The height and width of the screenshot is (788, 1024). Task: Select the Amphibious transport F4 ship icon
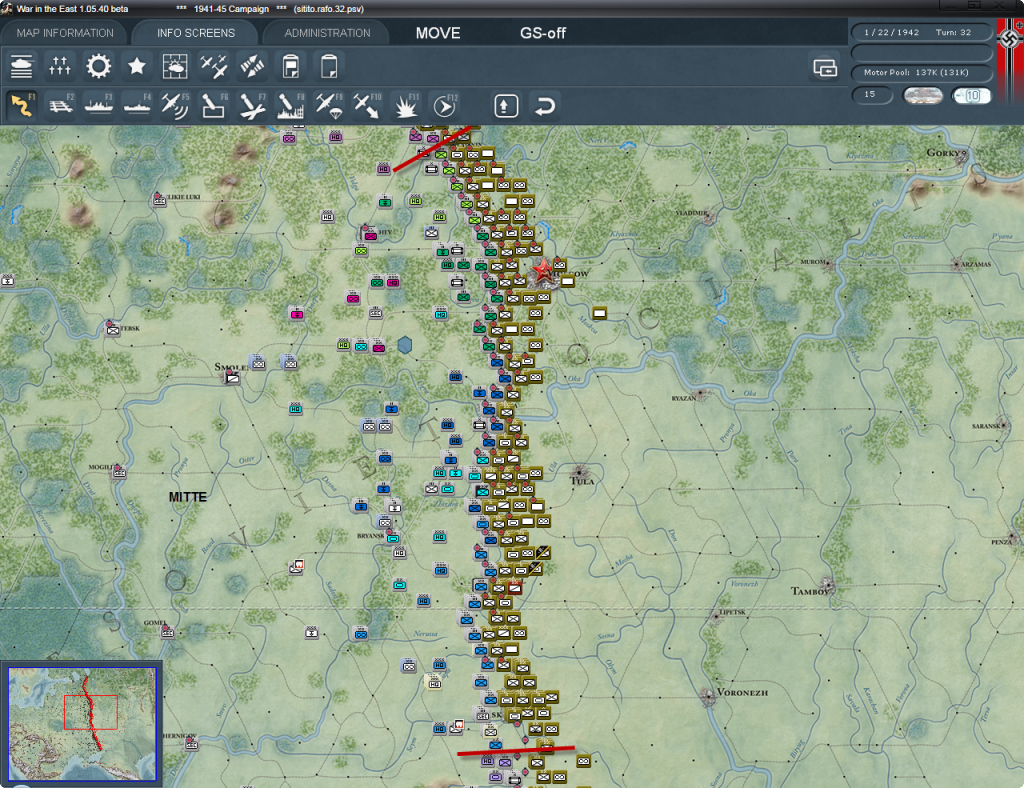pyautogui.click(x=137, y=106)
